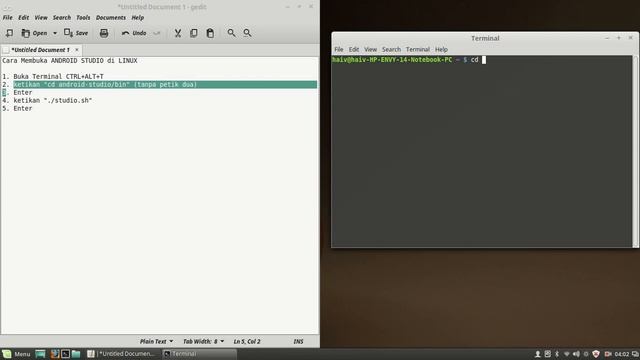Paste from clipboard icon in gedit
This screenshot has width=640, height=360.
click(x=210, y=33)
